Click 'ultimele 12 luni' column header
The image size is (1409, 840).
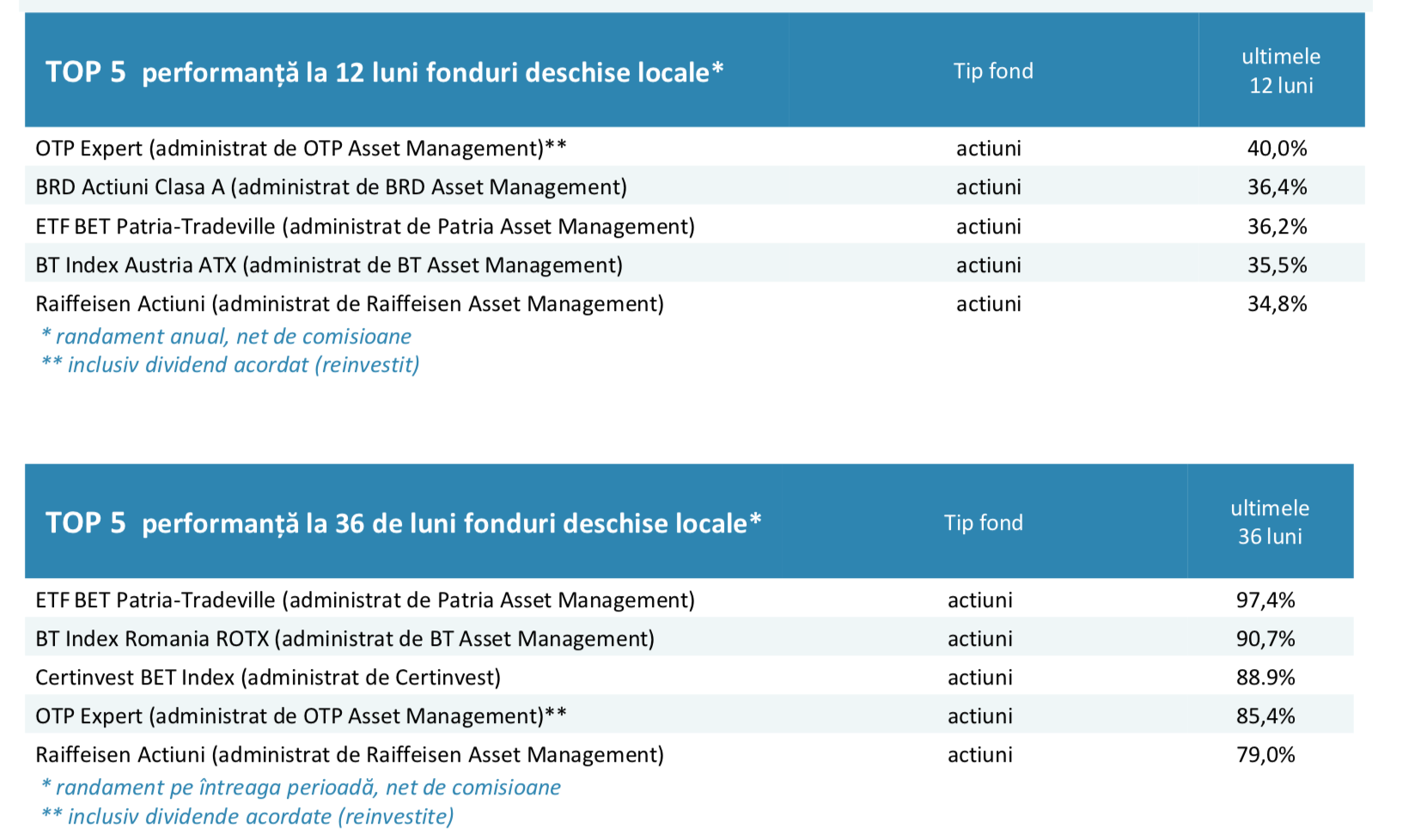[x=1281, y=71]
